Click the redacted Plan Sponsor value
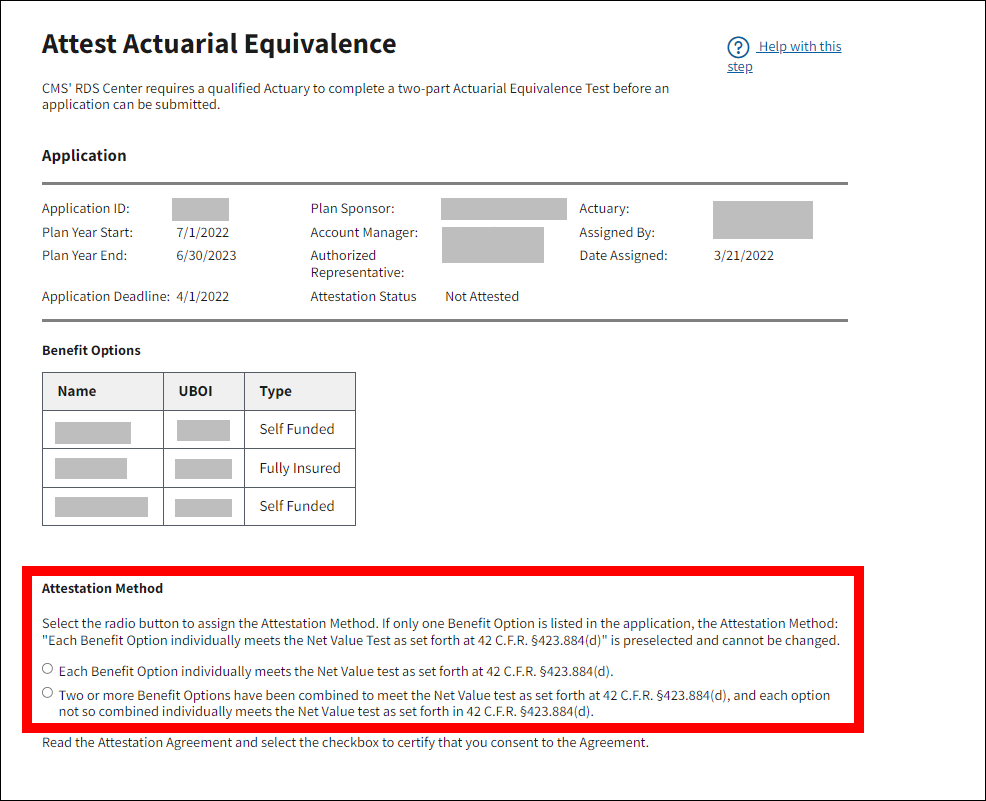This screenshot has height=801, width=986. 503,209
